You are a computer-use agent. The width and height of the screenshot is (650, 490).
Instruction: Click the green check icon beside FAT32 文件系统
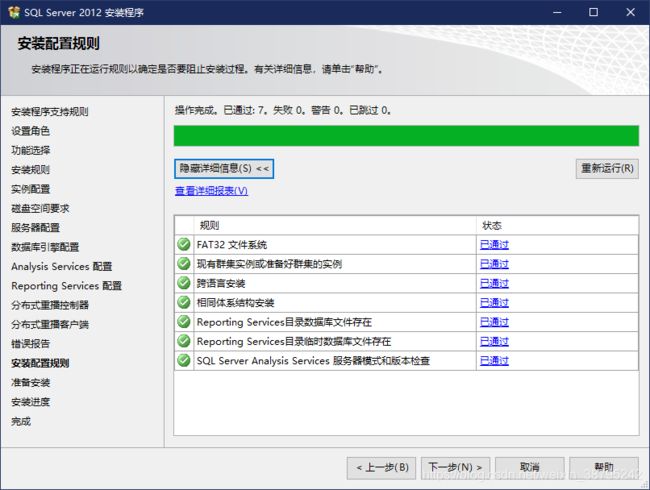click(x=184, y=244)
